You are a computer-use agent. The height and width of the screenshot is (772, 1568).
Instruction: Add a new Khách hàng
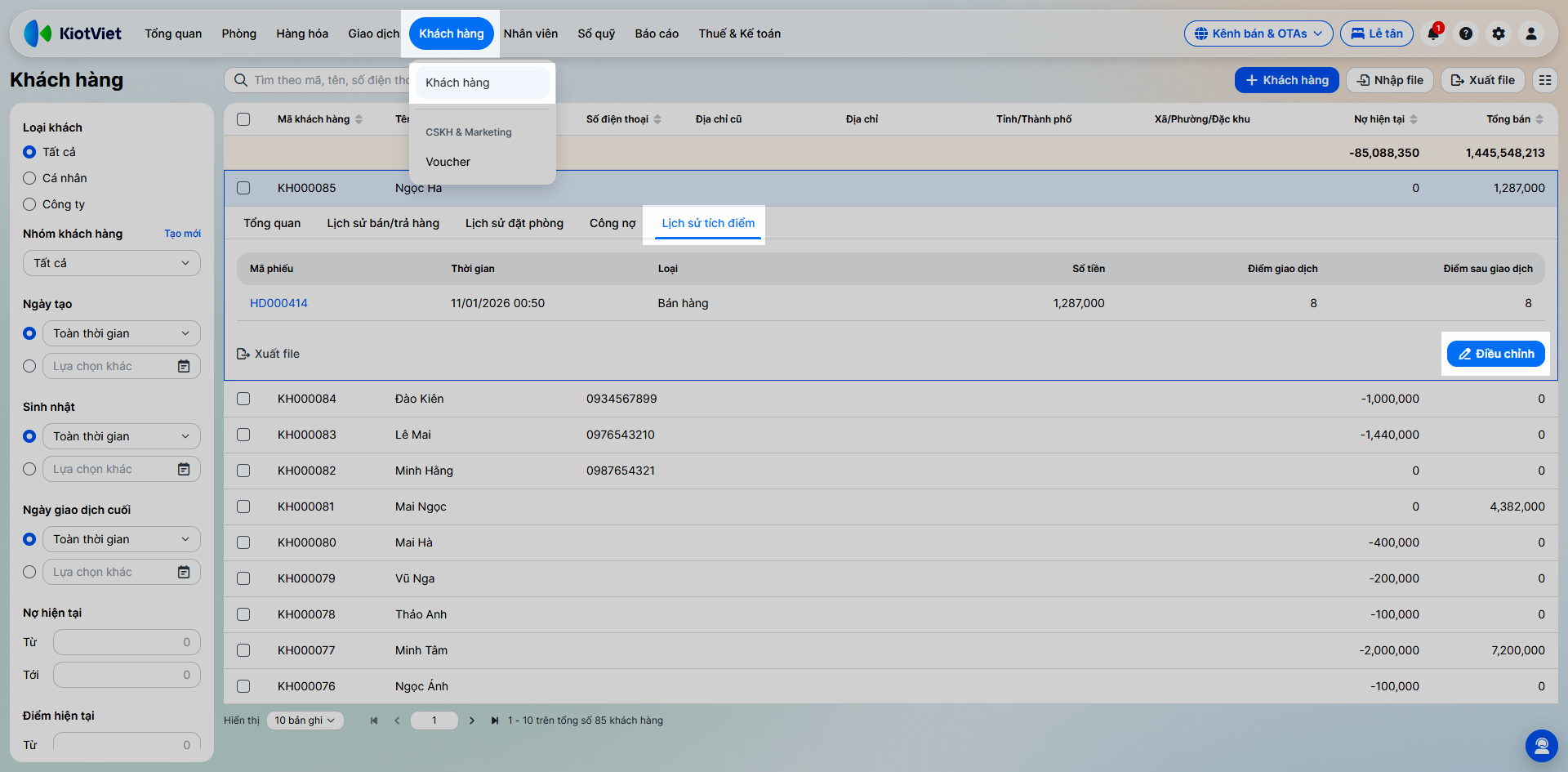click(1287, 80)
